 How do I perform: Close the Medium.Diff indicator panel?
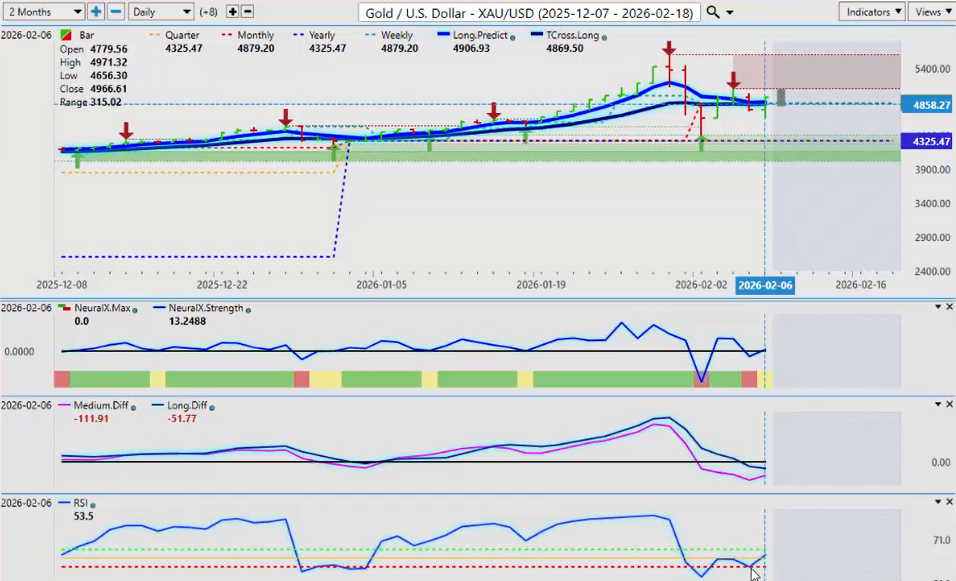pos(949,404)
